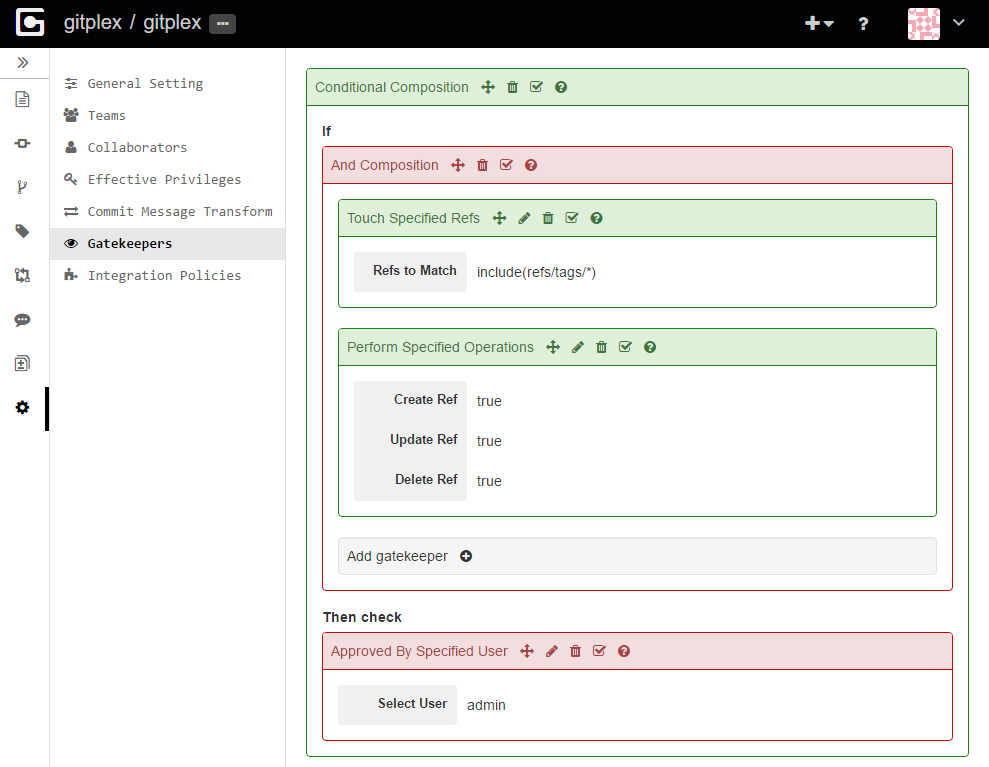Viewport: 989px width, 767px height.
Task: Click the Select User label
Action: click(x=413, y=704)
